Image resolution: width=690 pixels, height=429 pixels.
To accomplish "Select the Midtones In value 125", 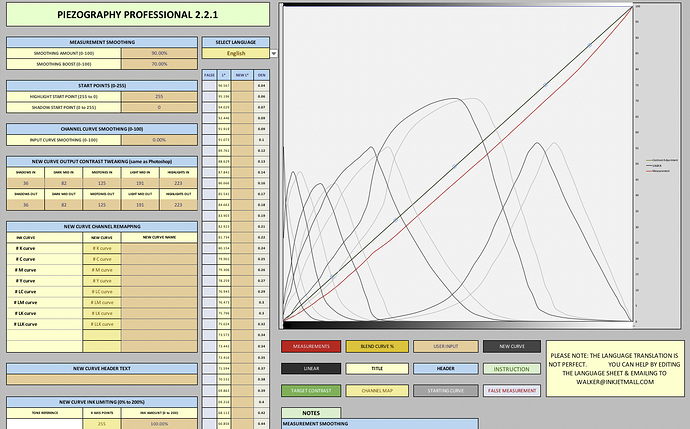I will 102,183.
